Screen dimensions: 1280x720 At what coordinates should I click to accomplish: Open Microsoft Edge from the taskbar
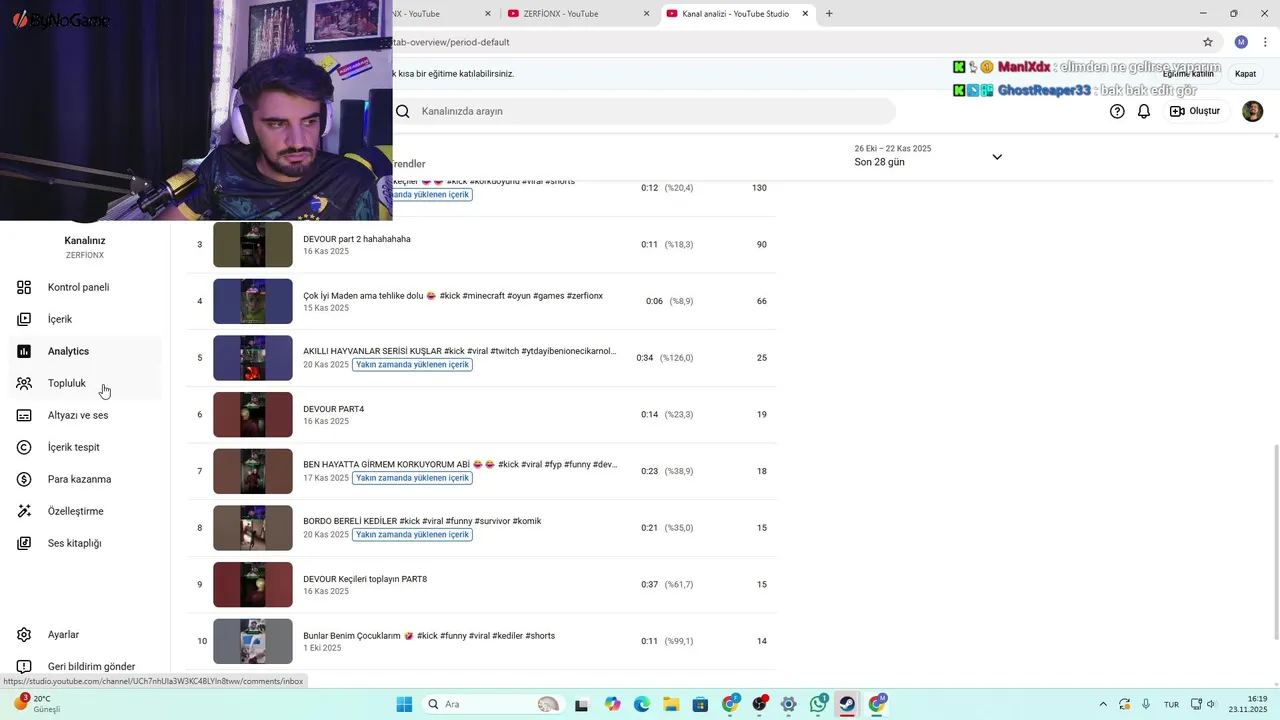[642, 704]
